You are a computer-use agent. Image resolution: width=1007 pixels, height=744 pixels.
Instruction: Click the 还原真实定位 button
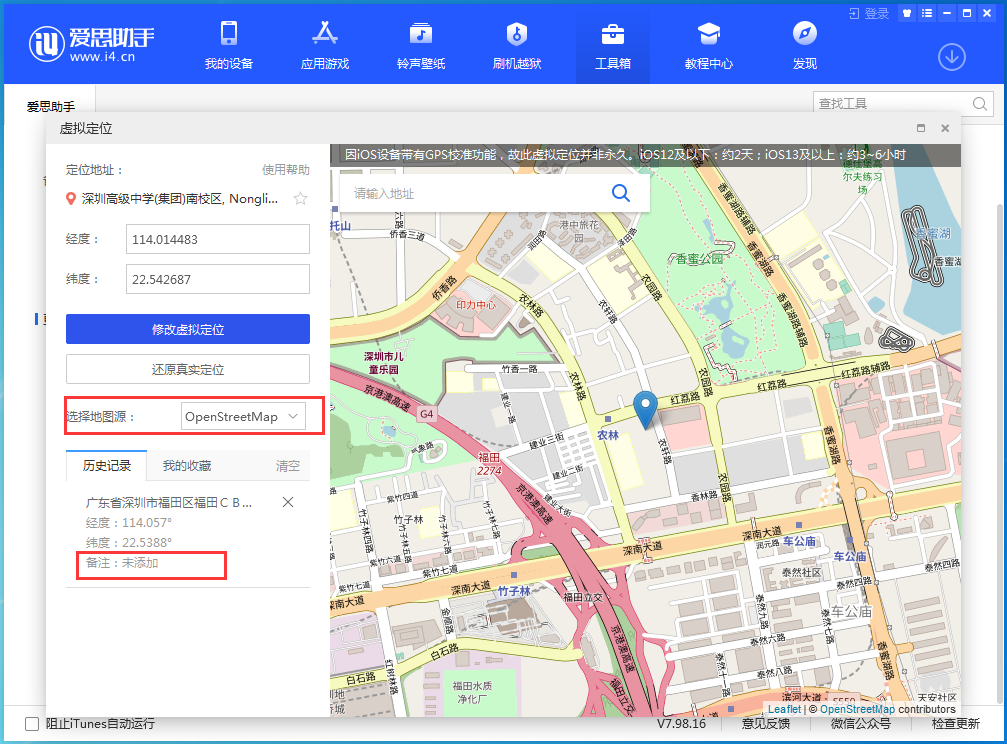(x=187, y=369)
